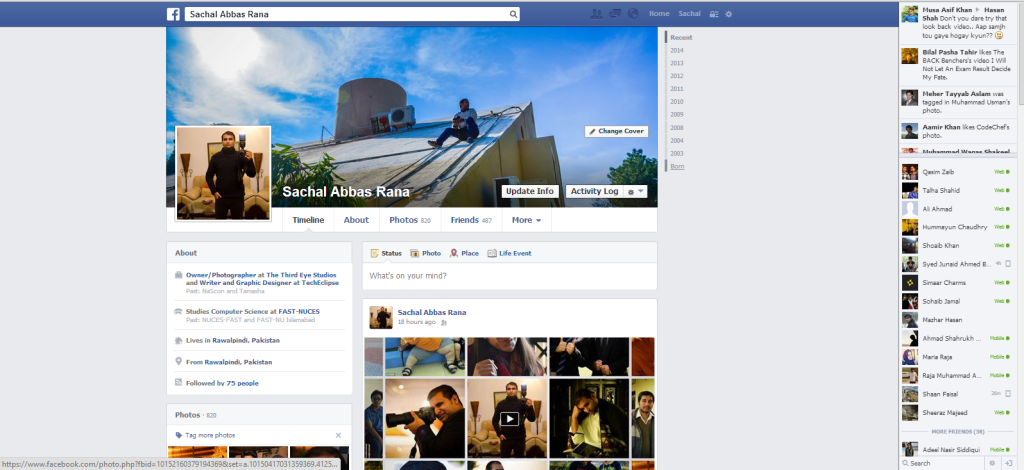Click the About section header

186,253
